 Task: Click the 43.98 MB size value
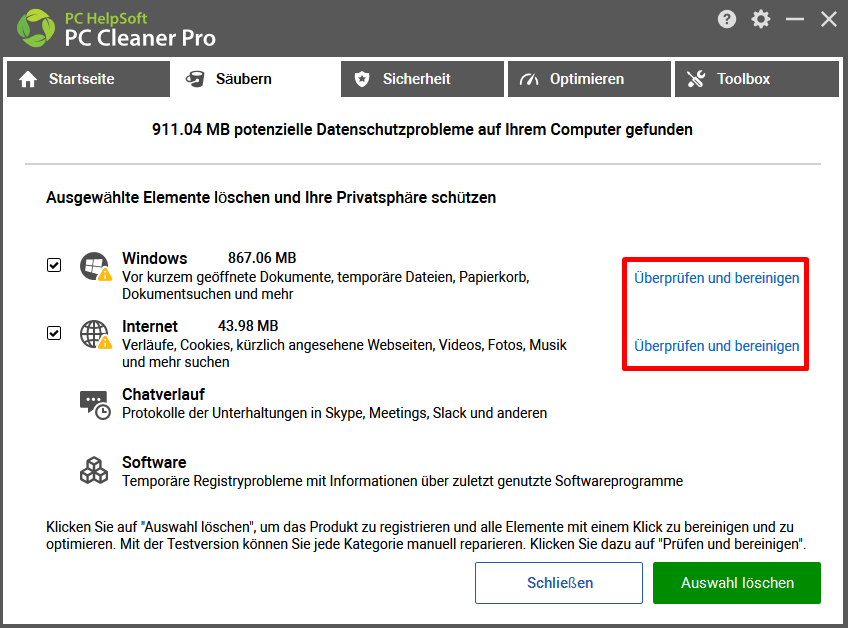pyautogui.click(x=248, y=326)
